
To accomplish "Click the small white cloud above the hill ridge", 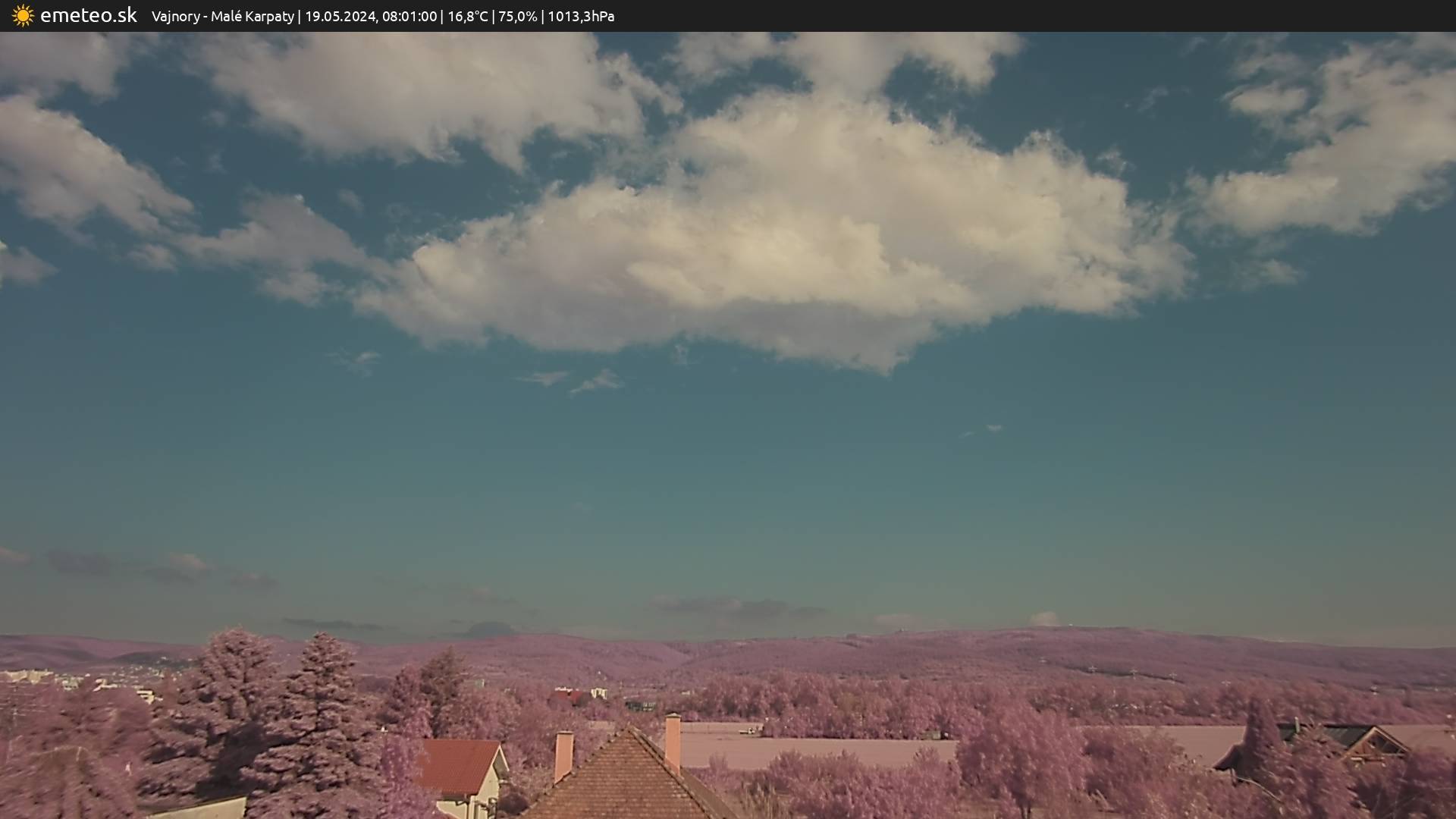I will point(1044,619).
